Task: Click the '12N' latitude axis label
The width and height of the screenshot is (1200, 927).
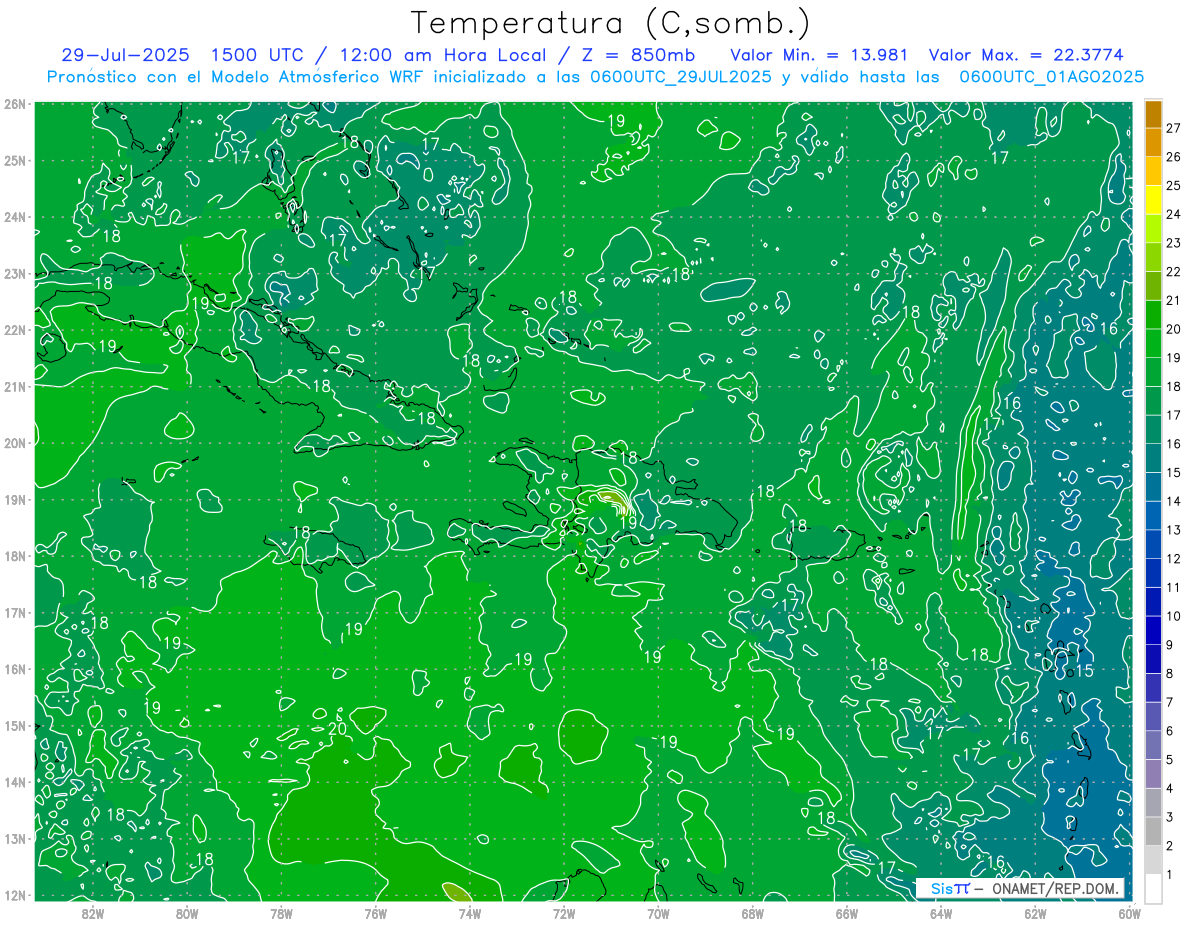Action: pos(14,895)
